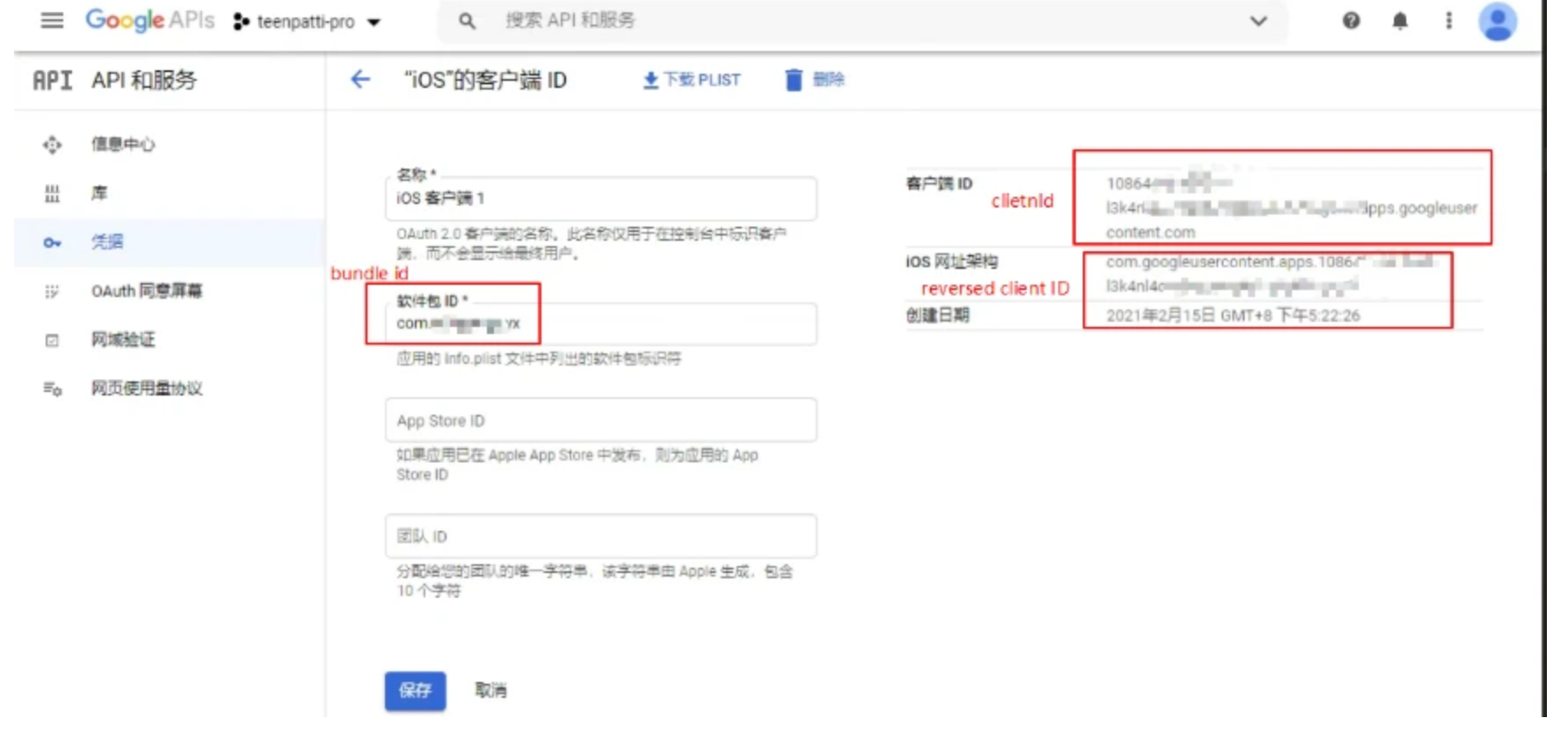The height and width of the screenshot is (747, 1568).
Task: Click the OAuth consent screen sidebar icon
Action: (52, 291)
